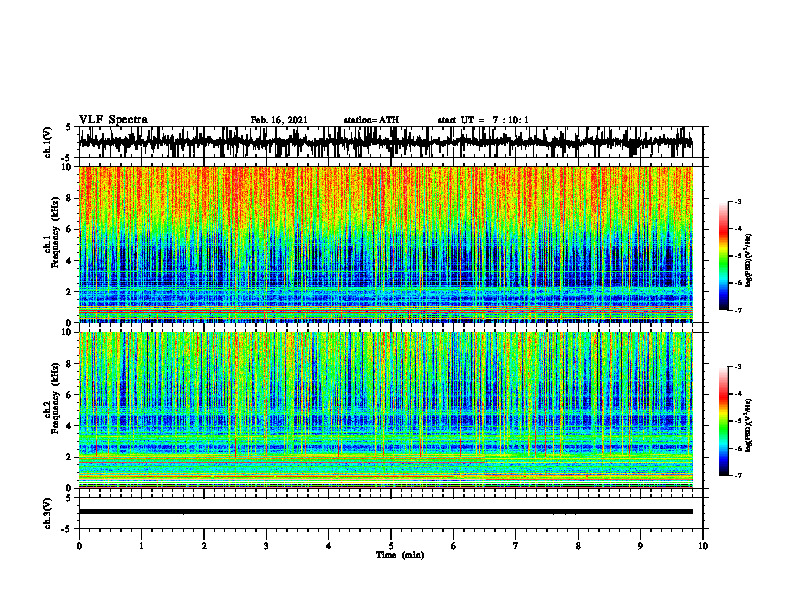
Task: Select the date text "Feb. 16, 2021"
Action: (279, 120)
